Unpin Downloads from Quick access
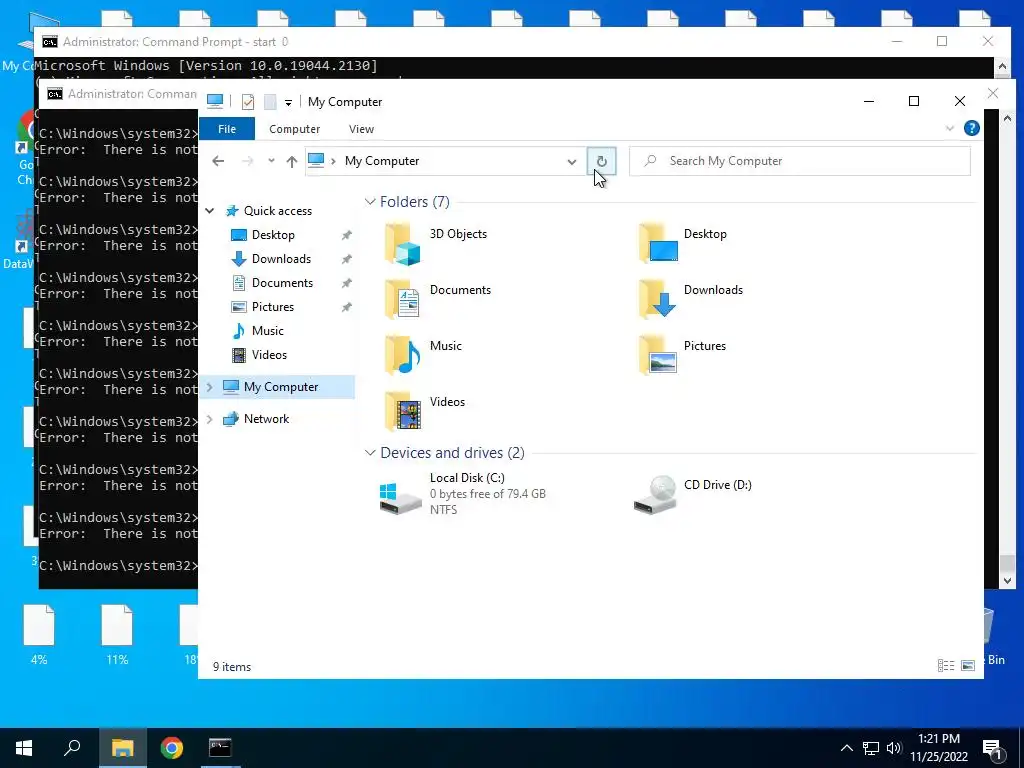This screenshot has height=768, width=1024. 347,259
